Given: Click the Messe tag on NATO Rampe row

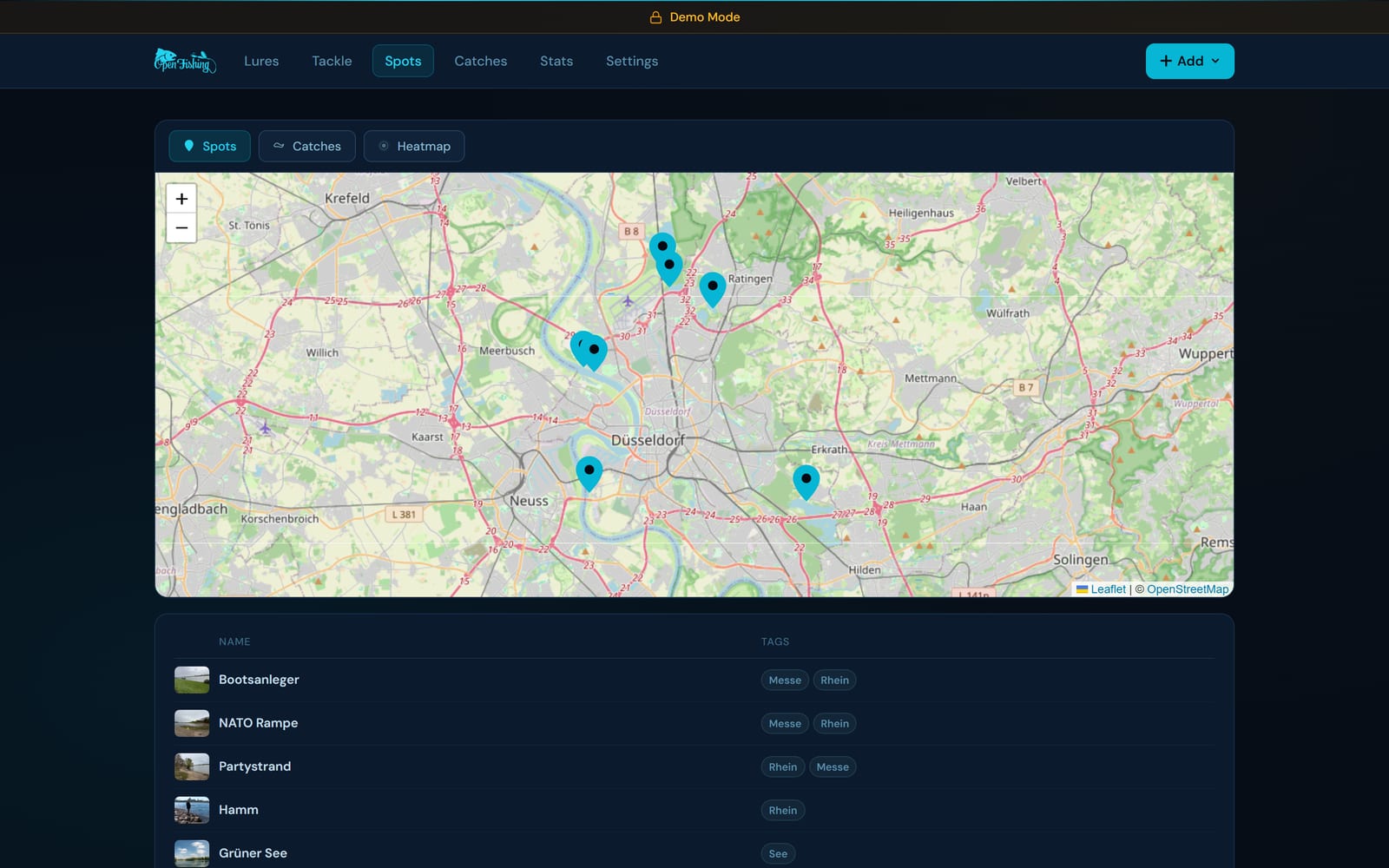Looking at the screenshot, I should point(785,723).
